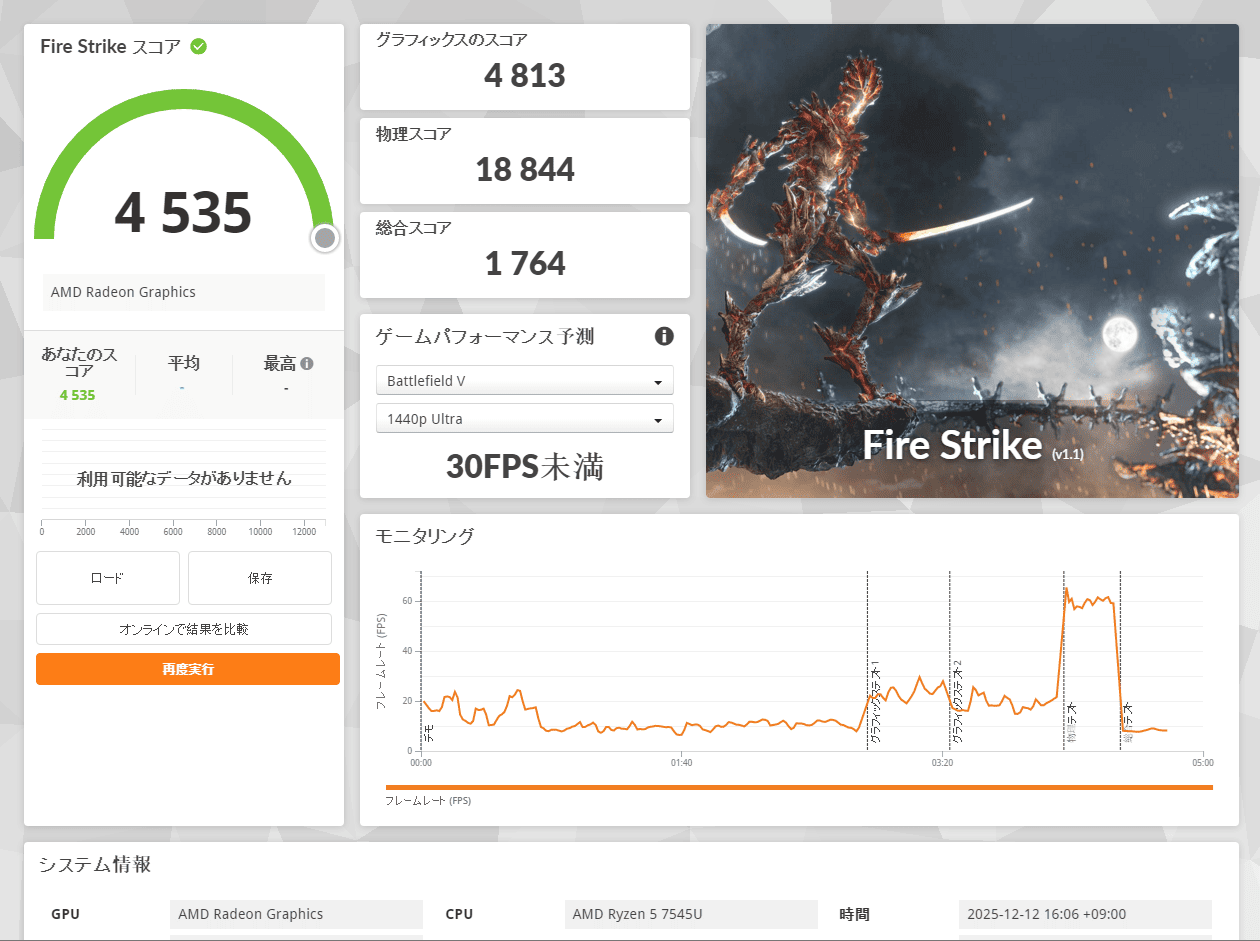Expand the 1440p Ultra resolution dropdown

[524, 419]
